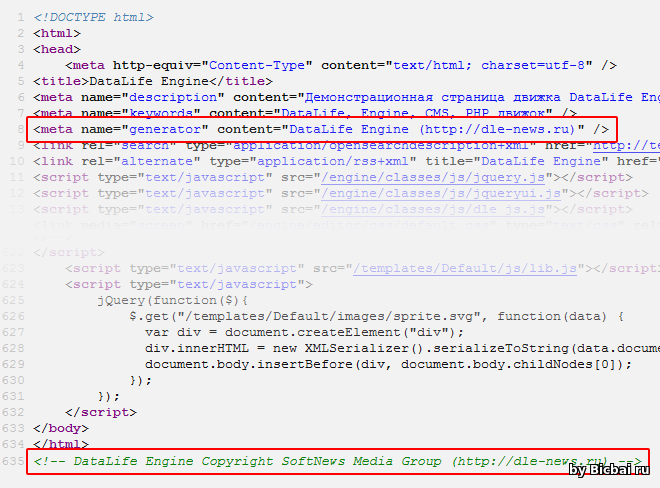660x488 pixels.
Task: Open the /templates/Default/js/lib.js link
Action: 465,268
